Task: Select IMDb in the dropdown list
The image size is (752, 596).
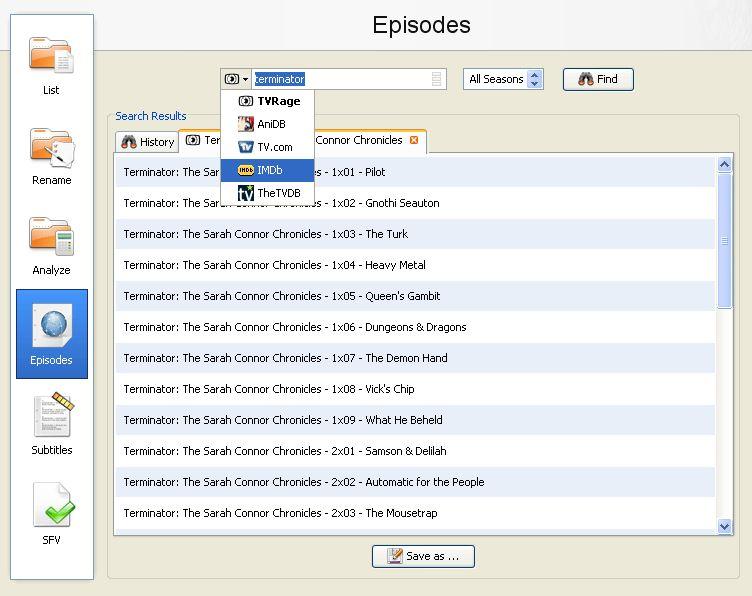Action: pyautogui.click(x=268, y=170)
